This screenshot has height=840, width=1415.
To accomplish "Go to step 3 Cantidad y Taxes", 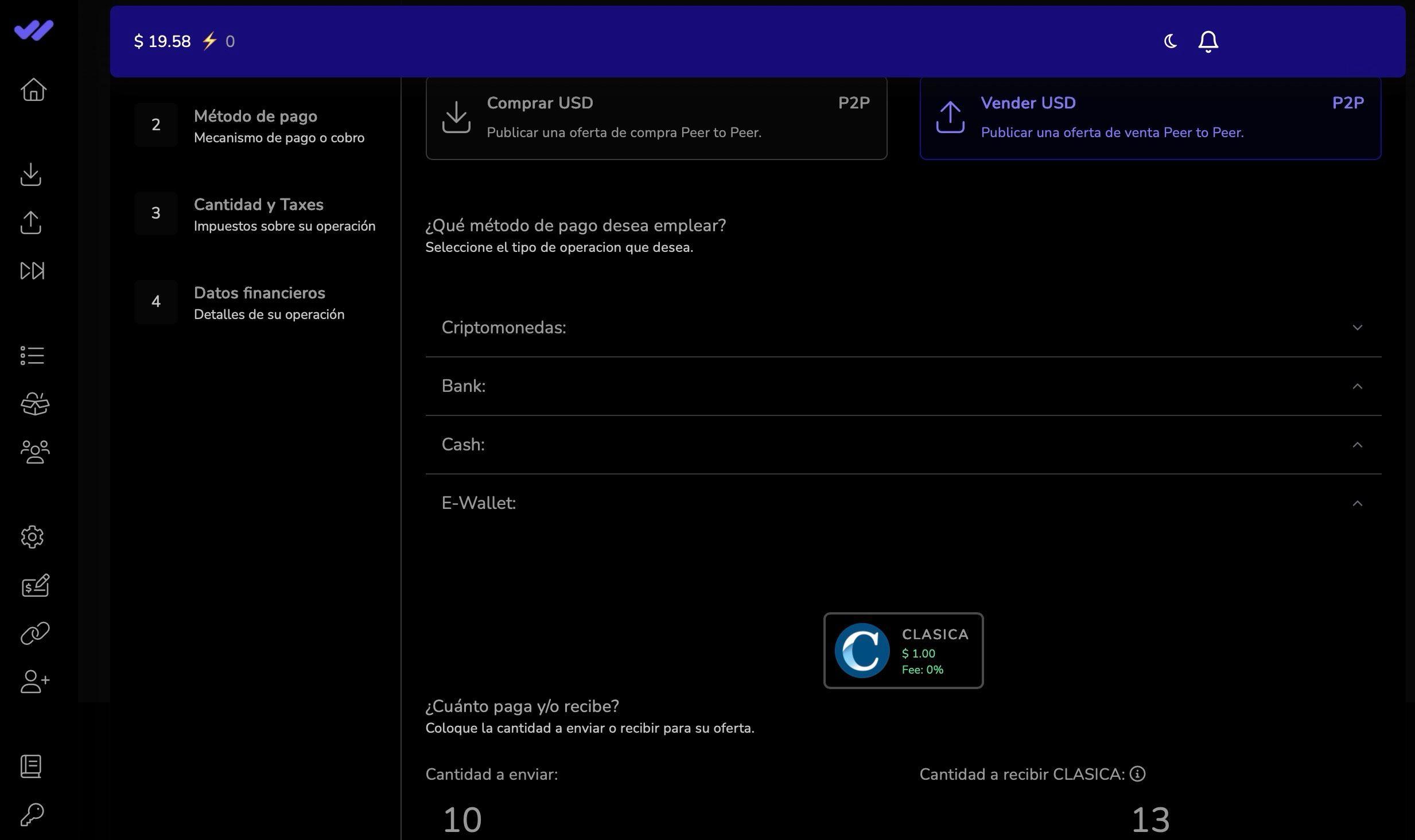I will (258, 213).
